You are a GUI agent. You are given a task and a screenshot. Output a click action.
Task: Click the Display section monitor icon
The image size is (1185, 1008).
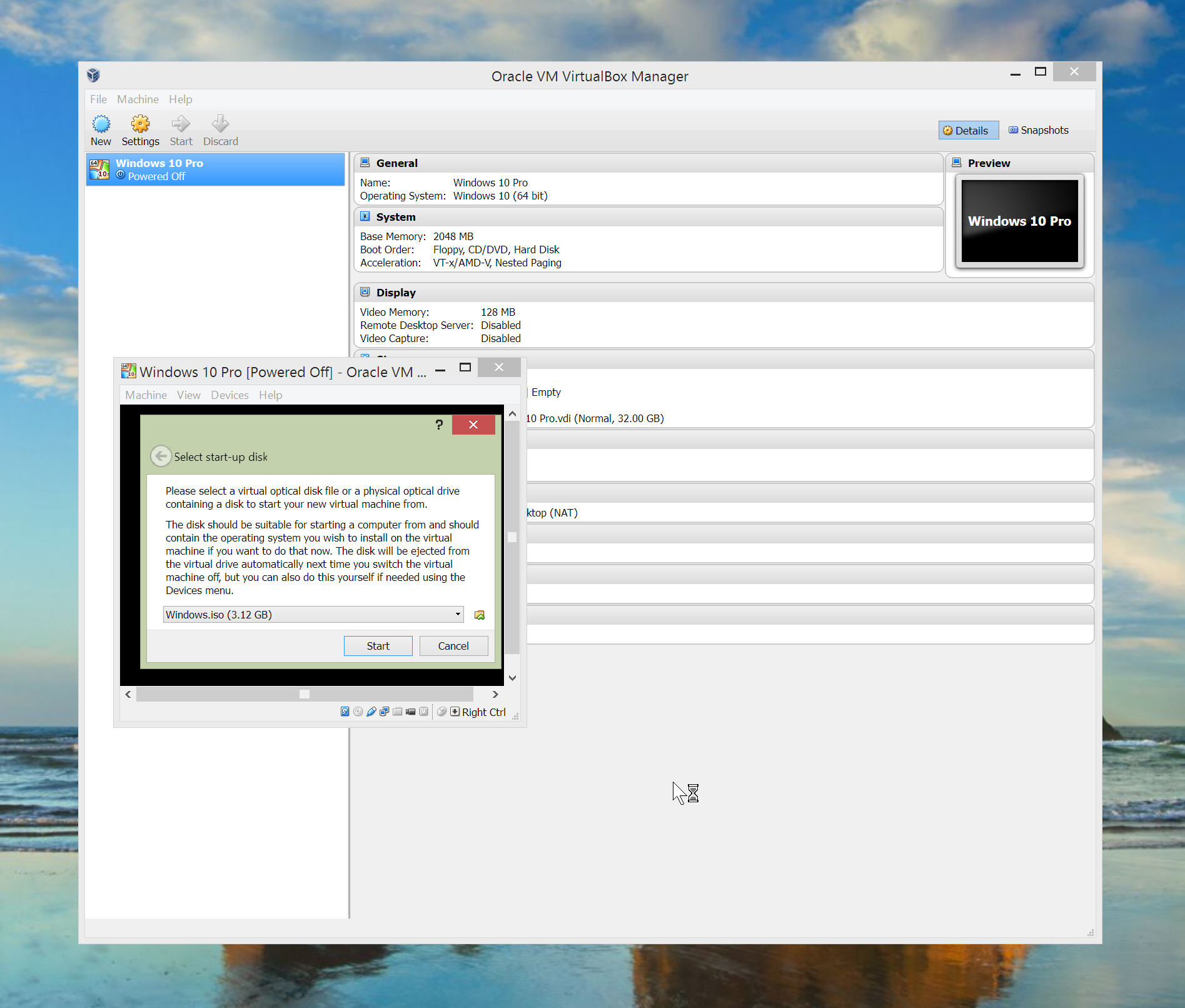tap(365, 292)
